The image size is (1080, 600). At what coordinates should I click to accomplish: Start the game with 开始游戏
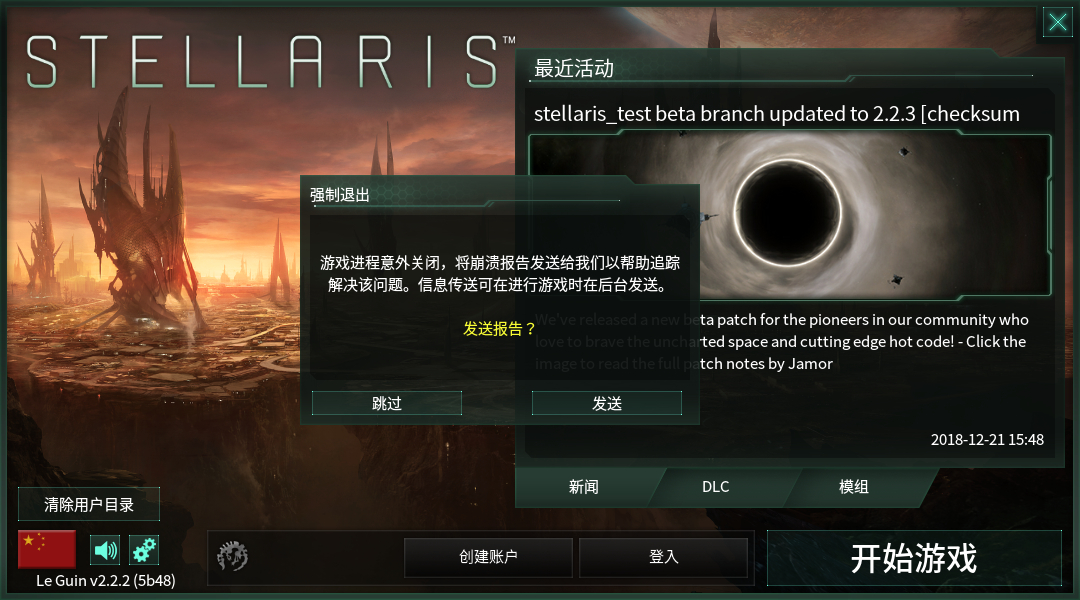coord(914,558)
